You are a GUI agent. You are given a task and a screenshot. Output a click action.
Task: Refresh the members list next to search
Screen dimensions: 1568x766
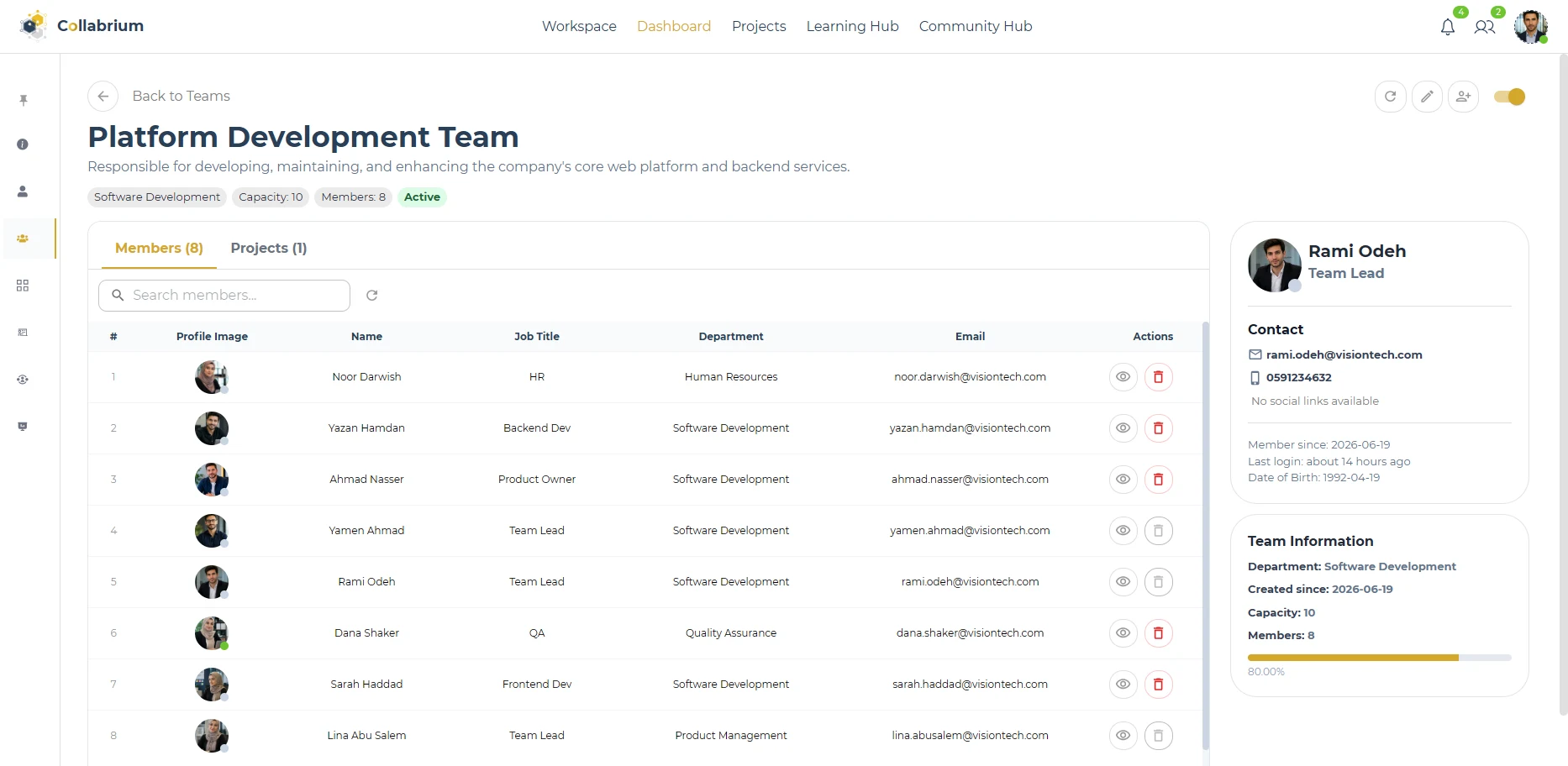click(x=372, y=296)
